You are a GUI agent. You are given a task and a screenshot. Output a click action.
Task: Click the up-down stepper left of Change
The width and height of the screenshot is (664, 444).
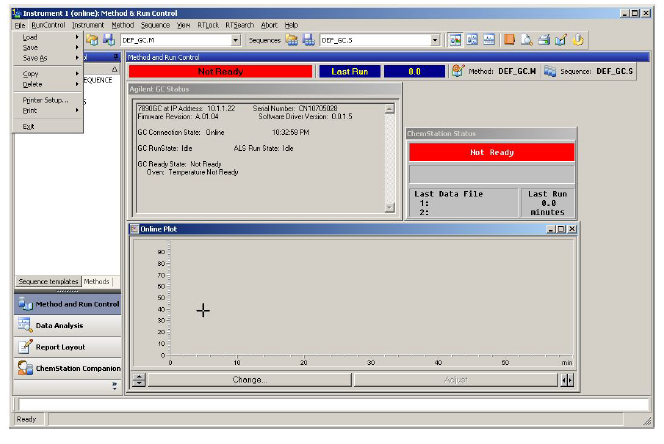[x=138, y=380]
